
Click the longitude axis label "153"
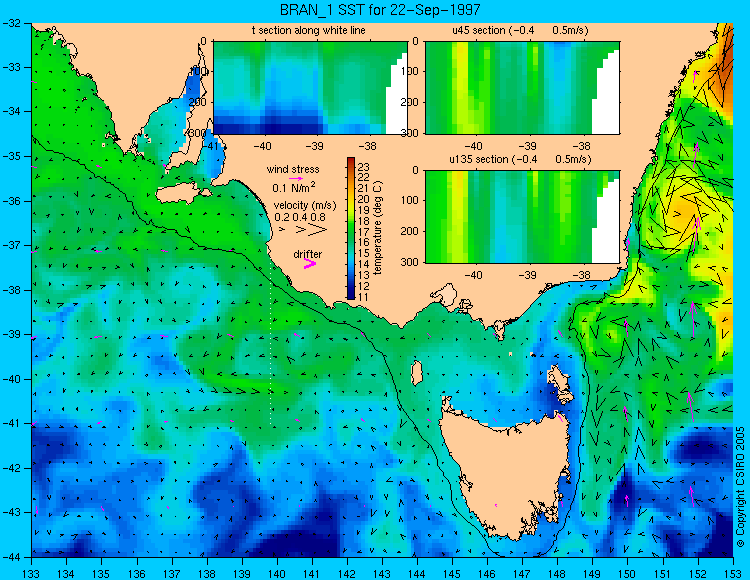(x=733, y=574)
